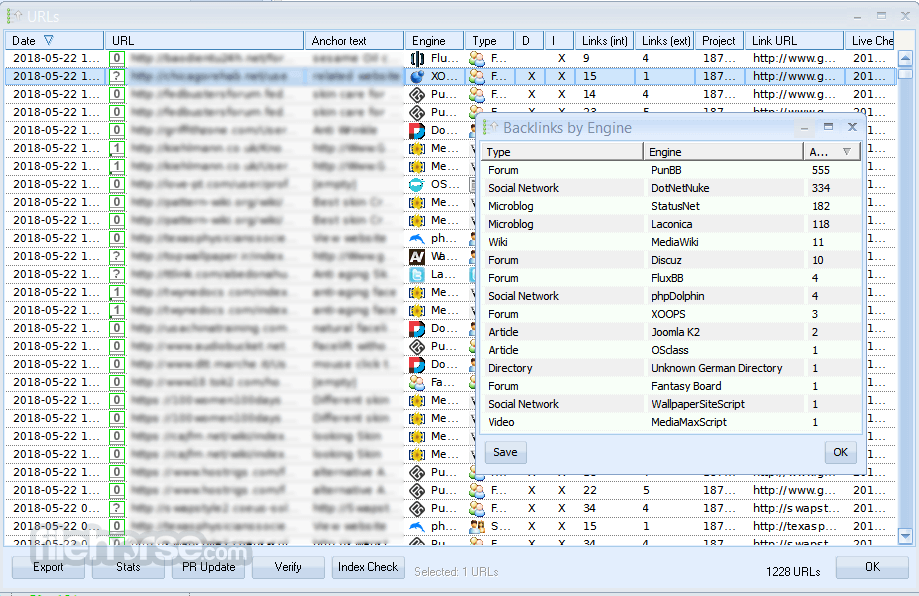Click the Verify button

288,567
